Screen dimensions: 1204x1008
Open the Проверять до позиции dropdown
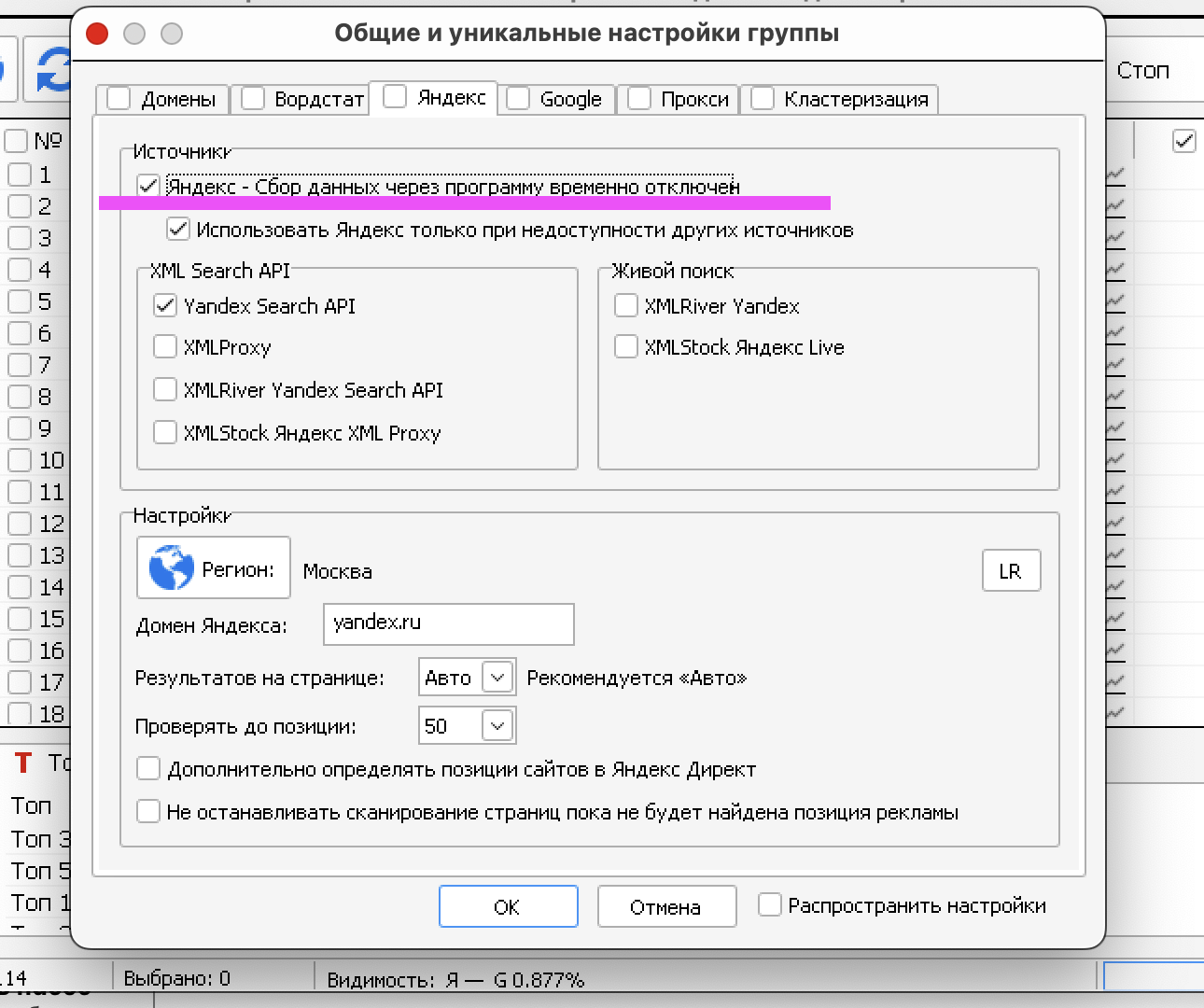point(497,726)
